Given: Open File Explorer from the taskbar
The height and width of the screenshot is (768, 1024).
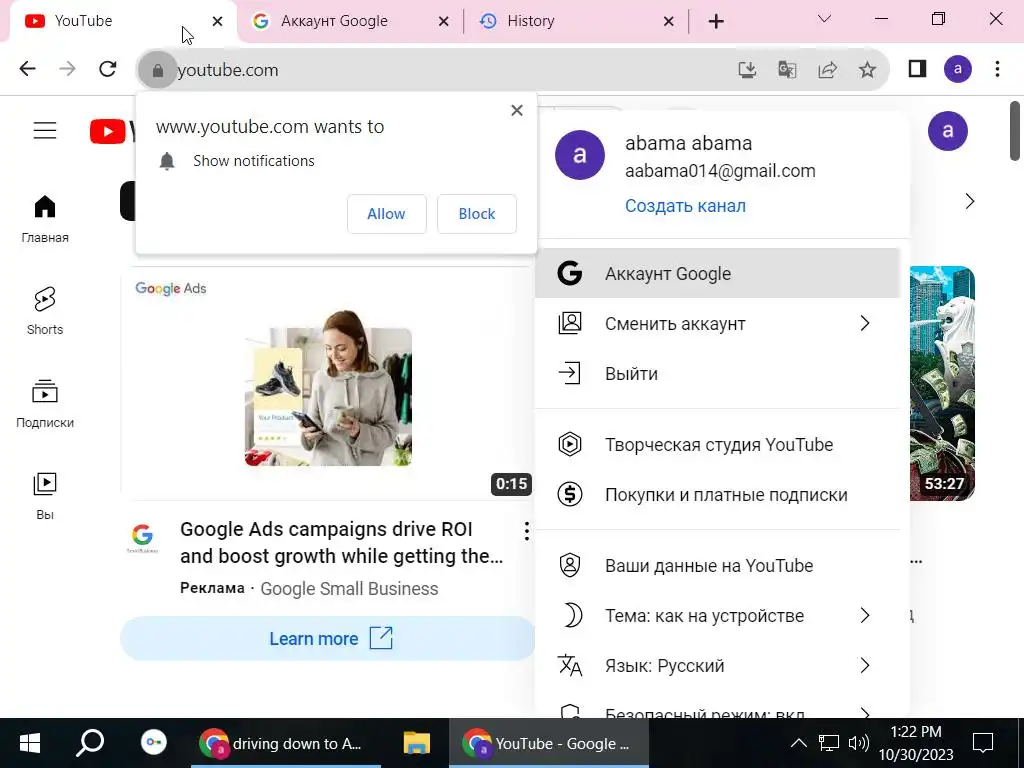Looking at the screenshot, I should point(416,743).
